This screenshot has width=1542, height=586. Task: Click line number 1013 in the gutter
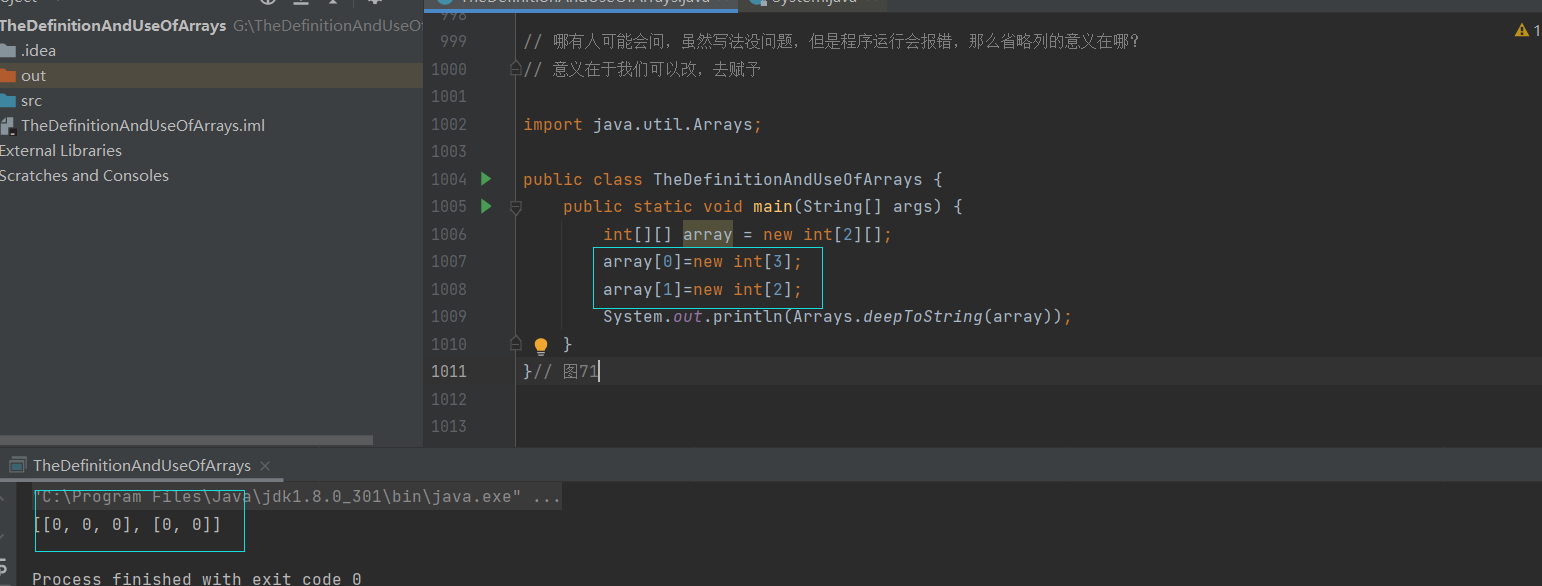click(x=449, y=426)
